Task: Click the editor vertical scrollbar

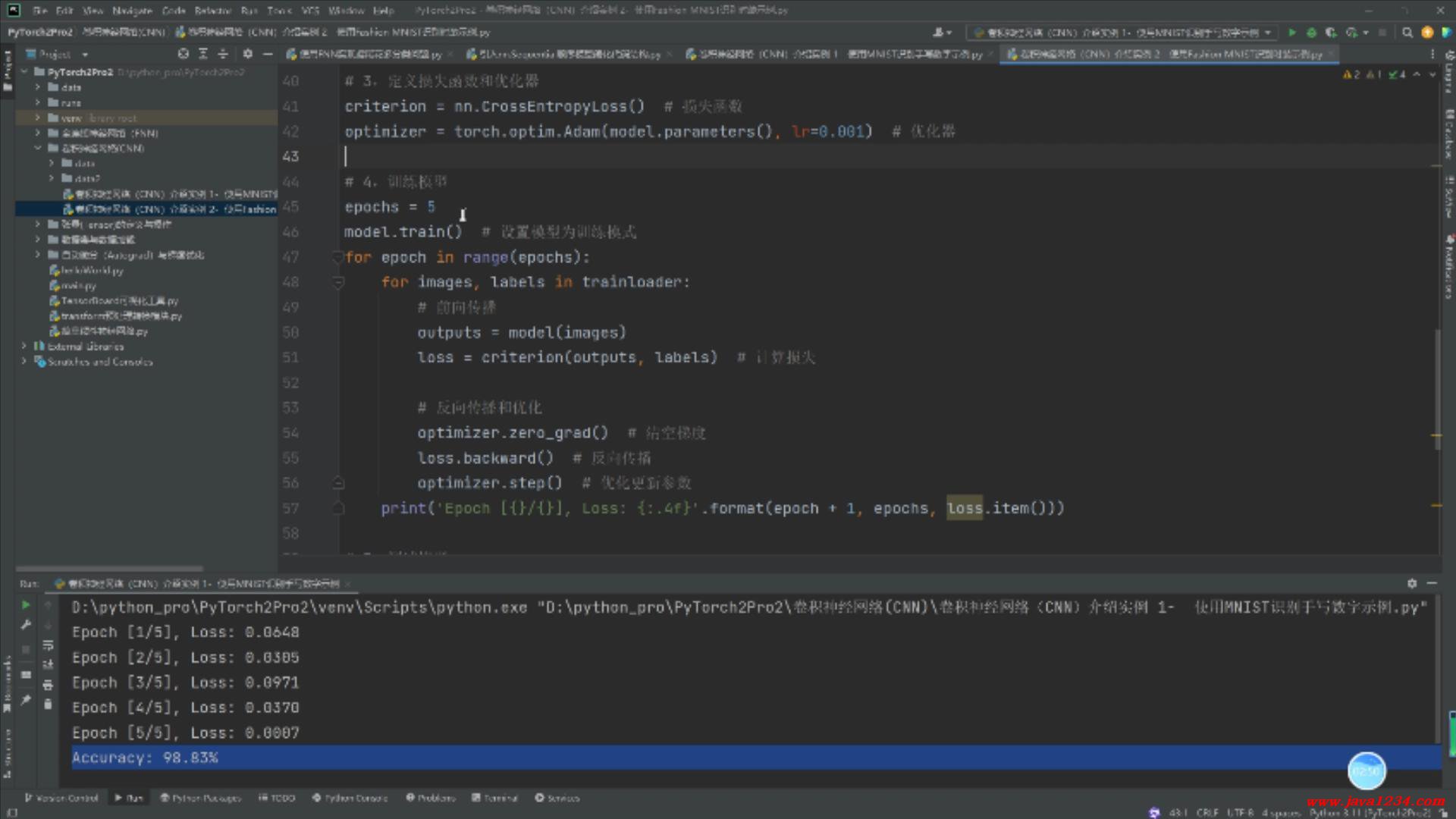Action: tap(1437, 387)
